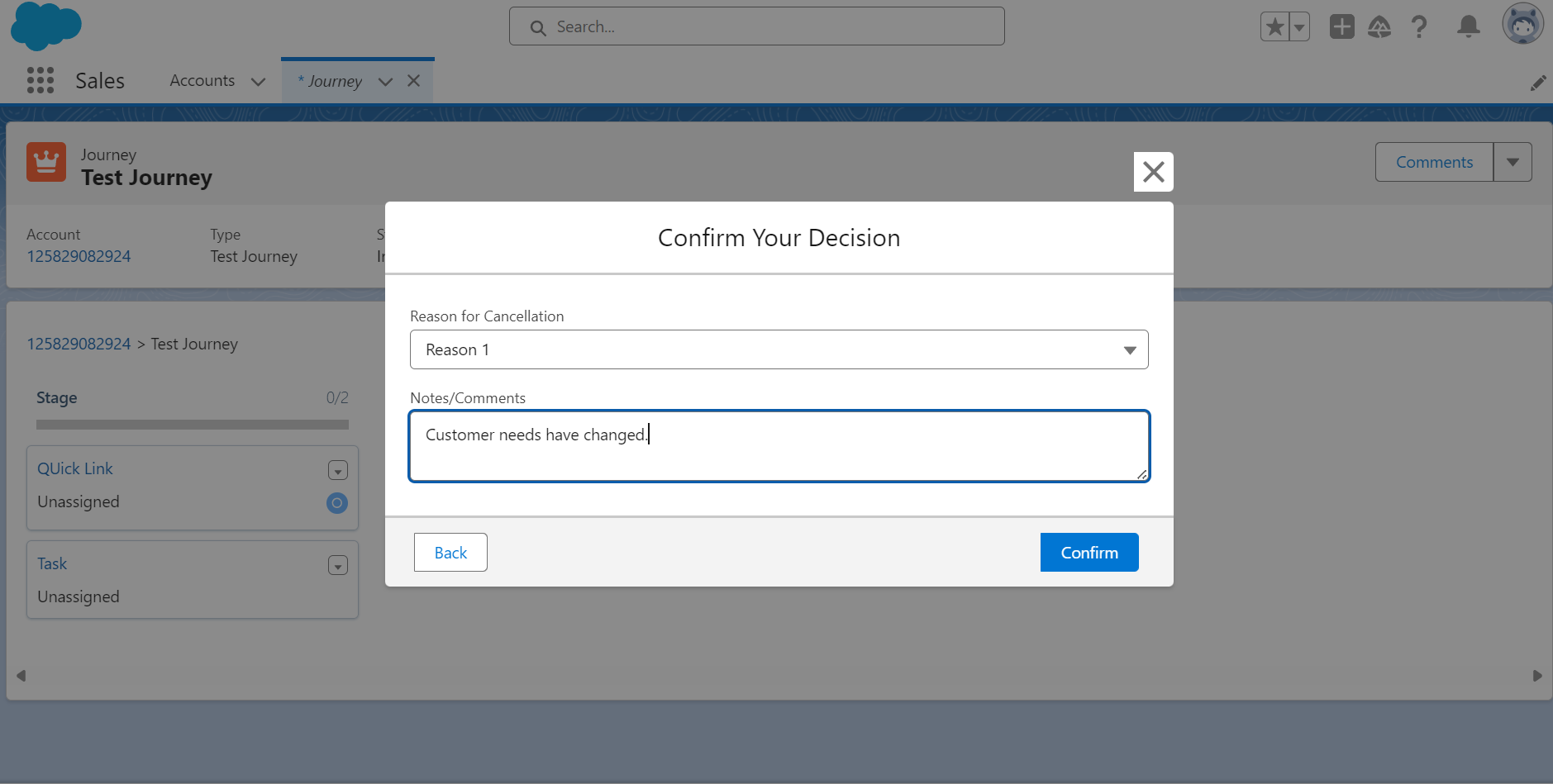View notifications via the bell icon

(x=1467, y=26)
